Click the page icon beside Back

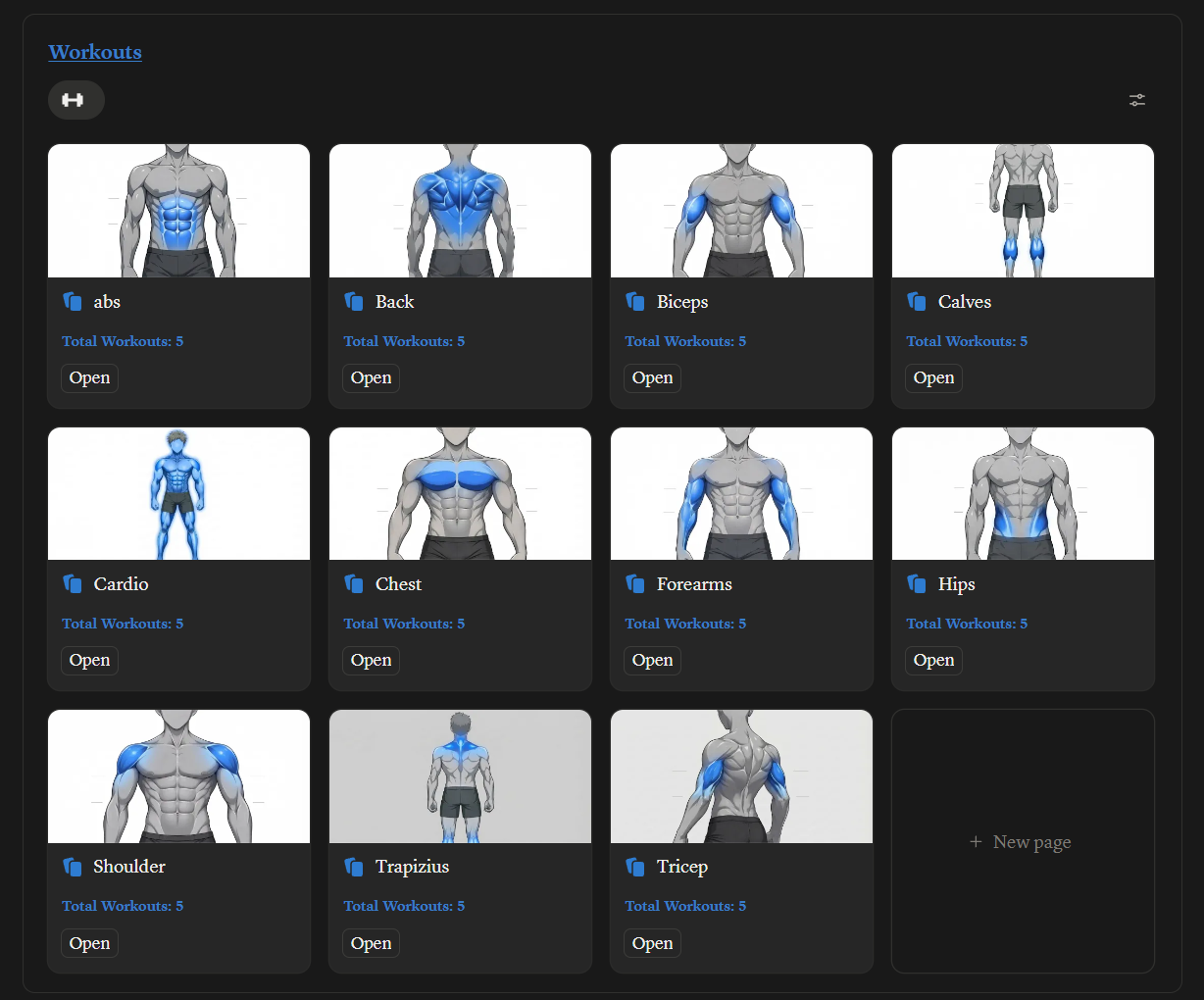[354, 302]
